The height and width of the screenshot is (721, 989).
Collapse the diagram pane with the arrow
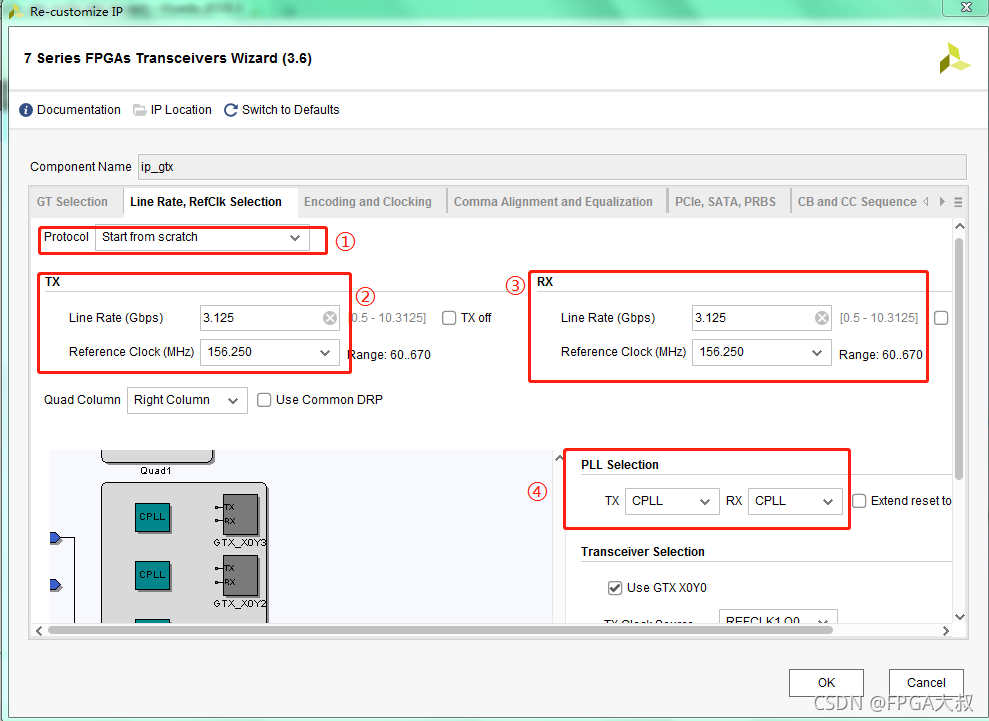coord(559,459)
